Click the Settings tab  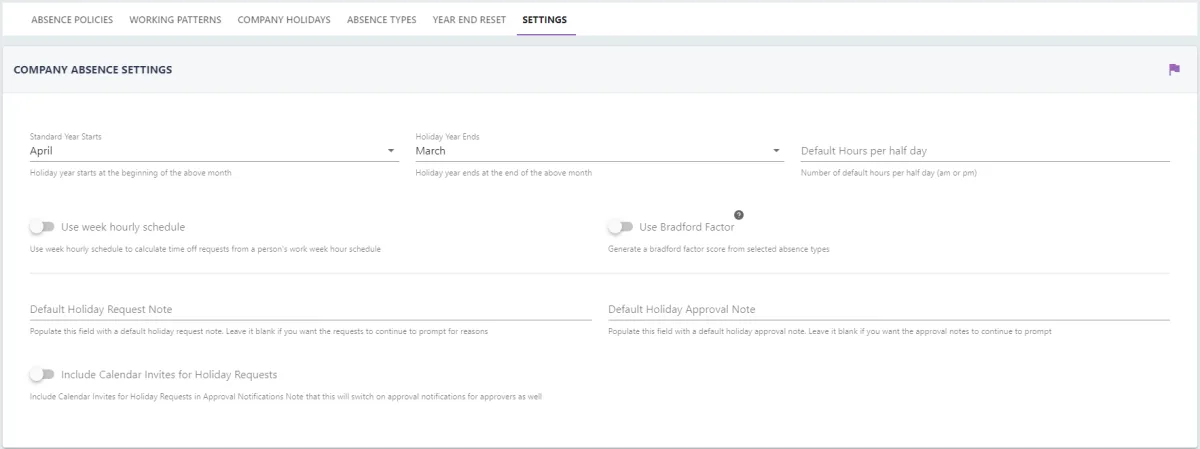pos(545,20)
